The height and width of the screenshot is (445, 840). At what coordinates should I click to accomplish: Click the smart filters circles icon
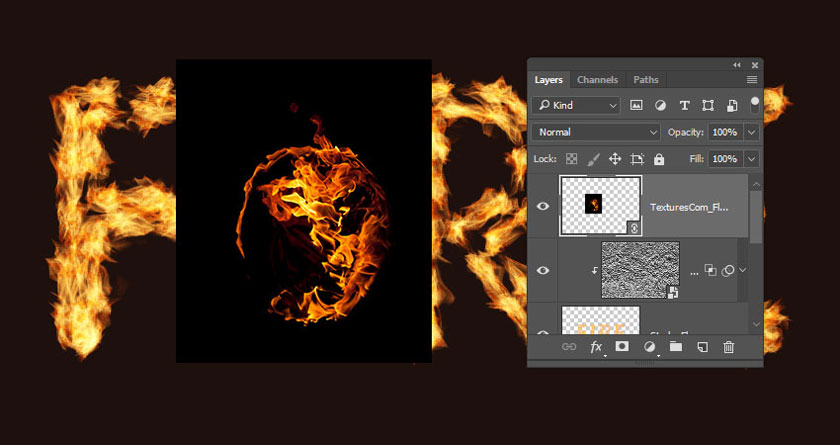click(727, 271)
